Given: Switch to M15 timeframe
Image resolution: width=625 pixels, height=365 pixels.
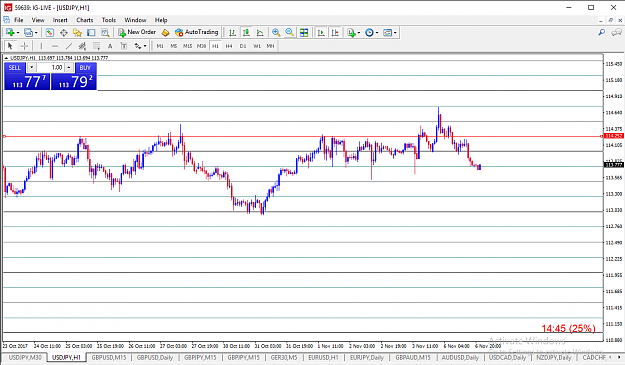Looking at the screenshot, I should [x=187, y=46].
